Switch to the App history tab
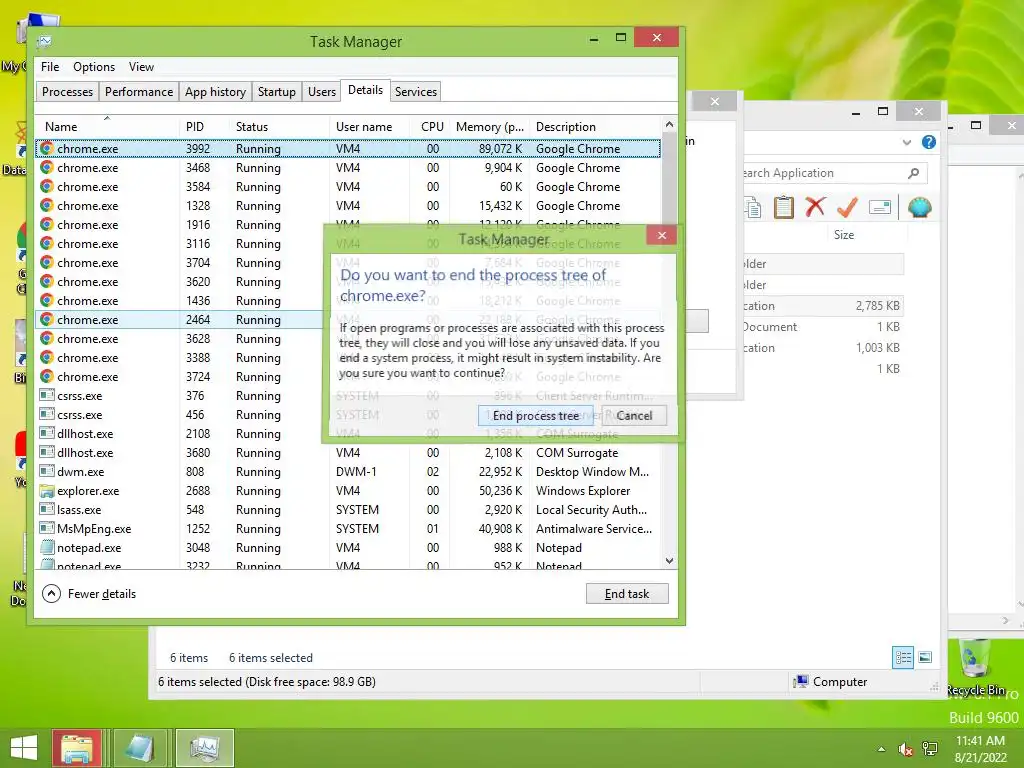Image resolution: width=1024 pixels, height=768 pixels. (x=216, y=91)
